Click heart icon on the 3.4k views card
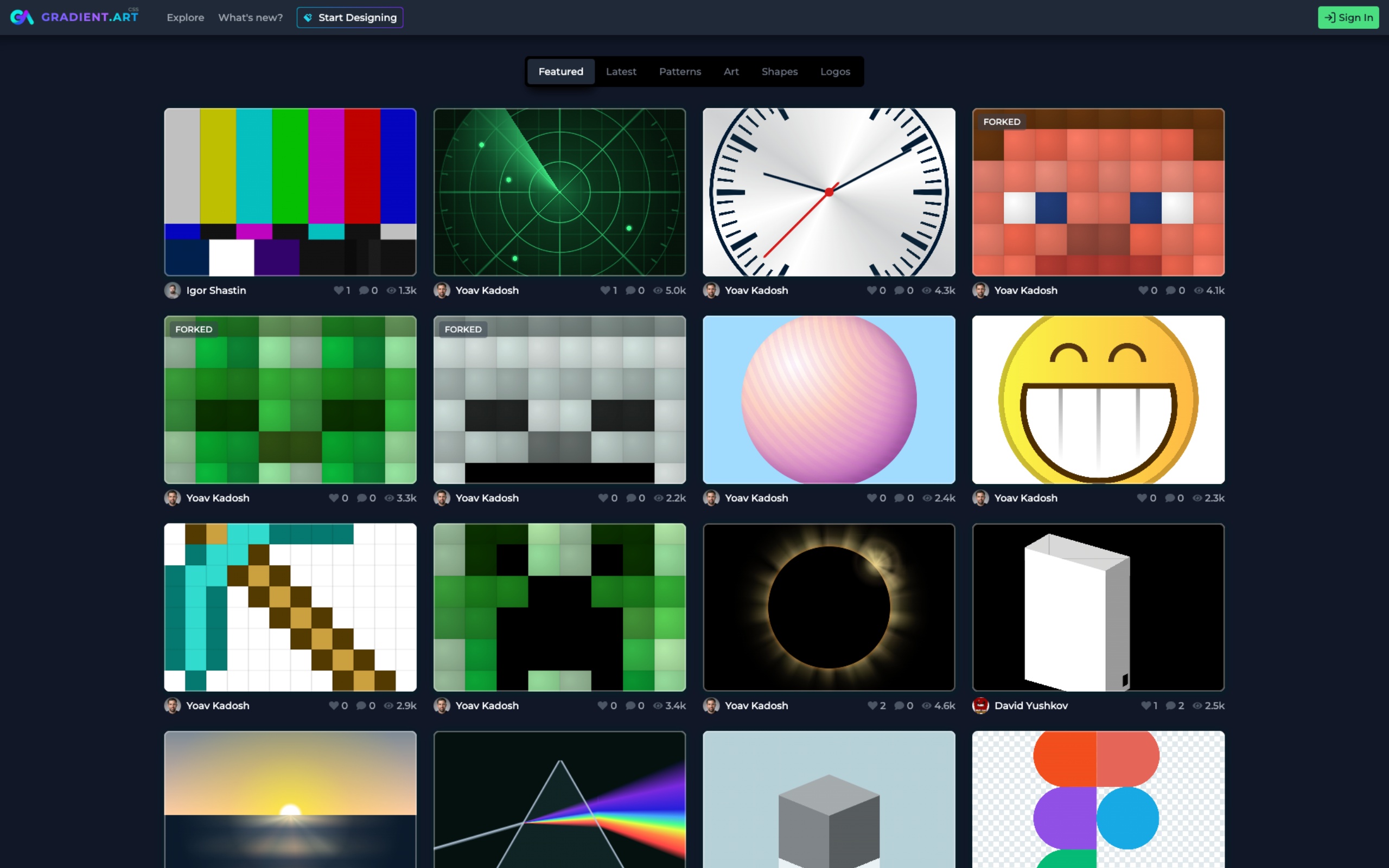 coord(603,706)
